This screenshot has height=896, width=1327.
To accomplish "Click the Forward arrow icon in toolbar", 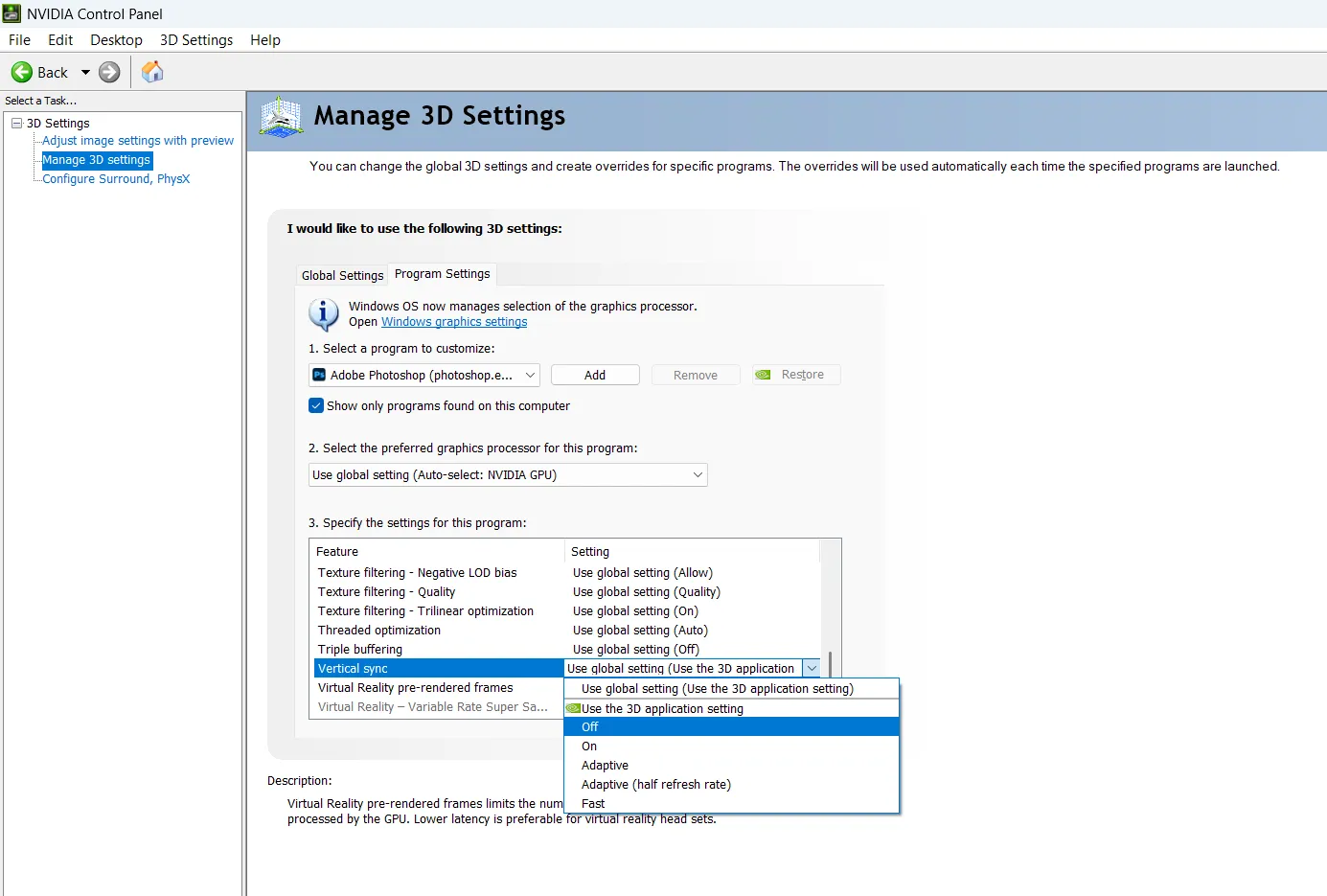I will [x=110, y=72].
